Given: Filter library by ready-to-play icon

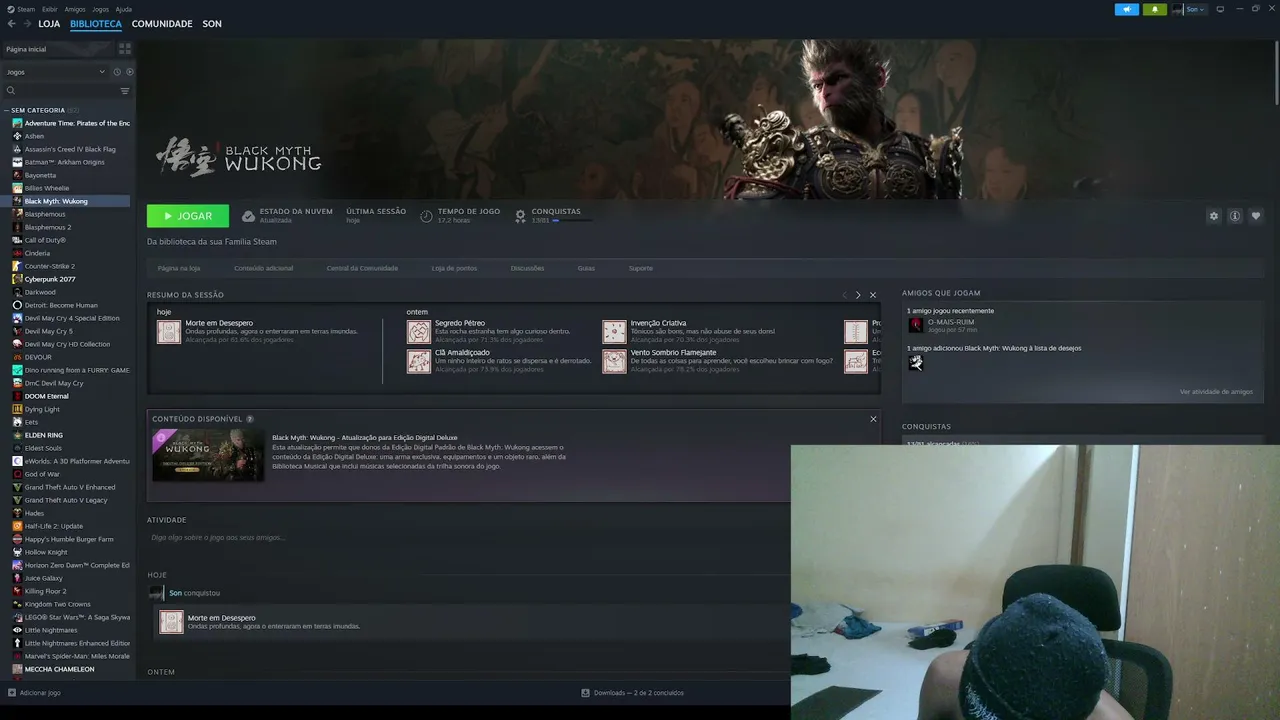Looking at the screenshot, I should [129, 72].
